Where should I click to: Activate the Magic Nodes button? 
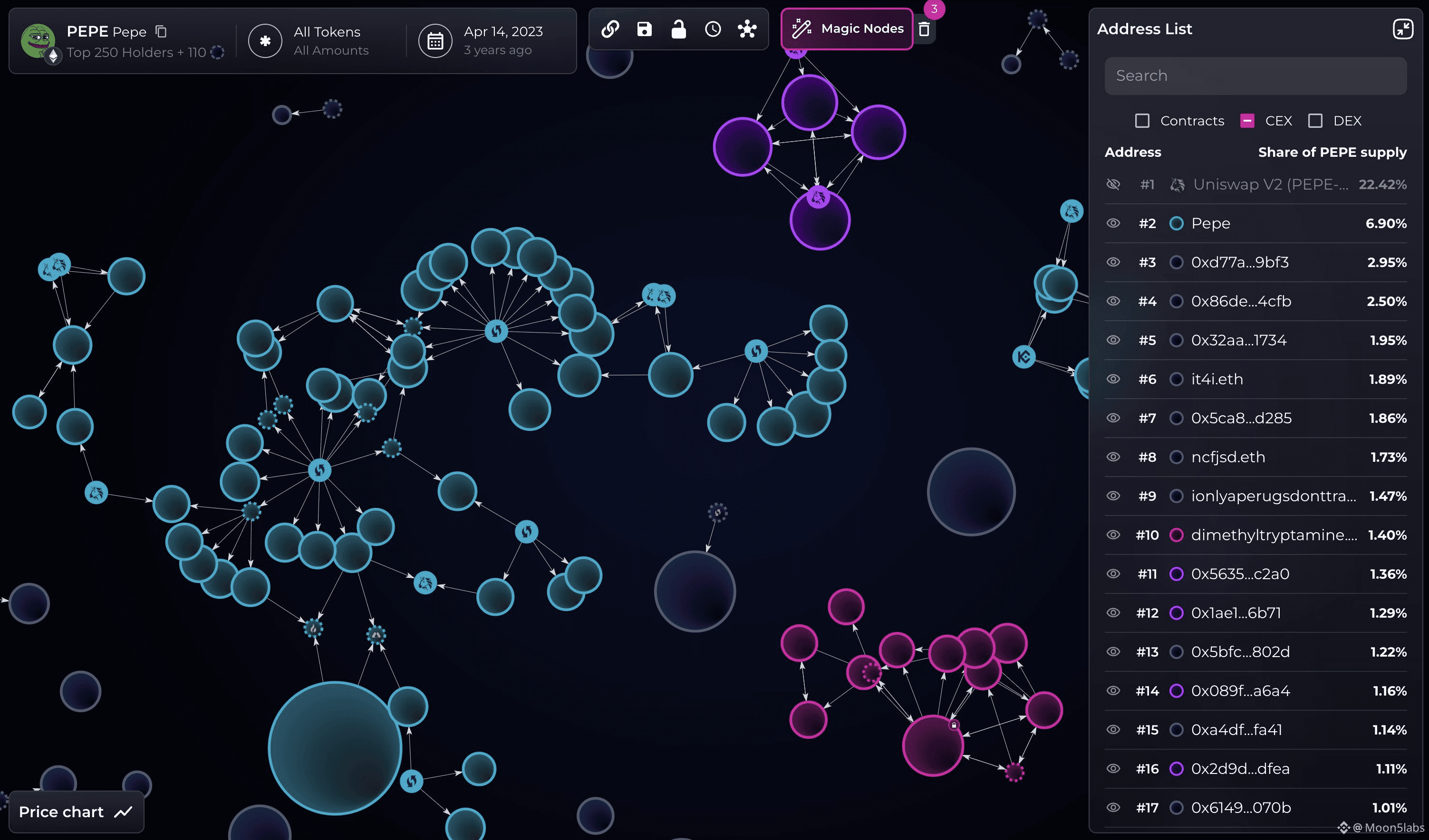tap(847, 29)
